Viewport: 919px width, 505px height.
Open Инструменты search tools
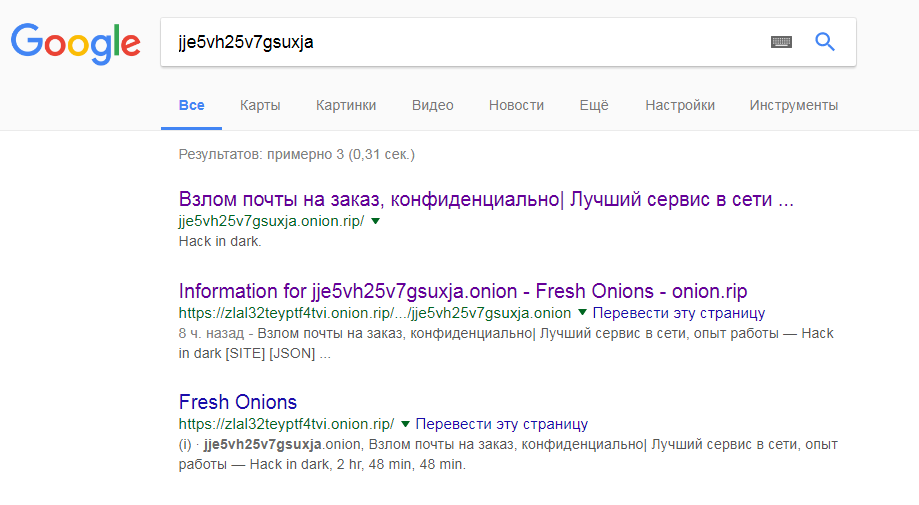pos(794,105)
